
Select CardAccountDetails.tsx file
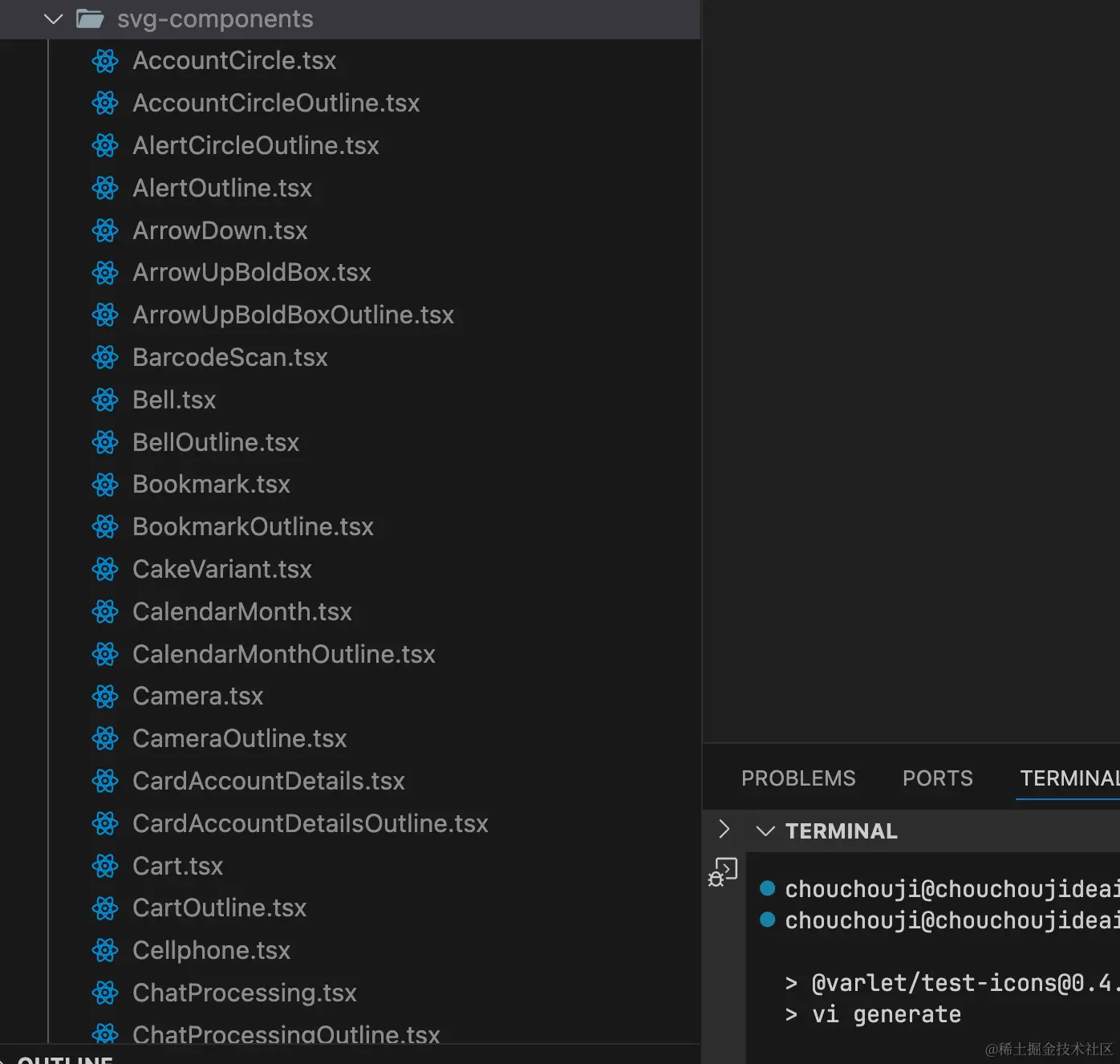click(268, 781)
